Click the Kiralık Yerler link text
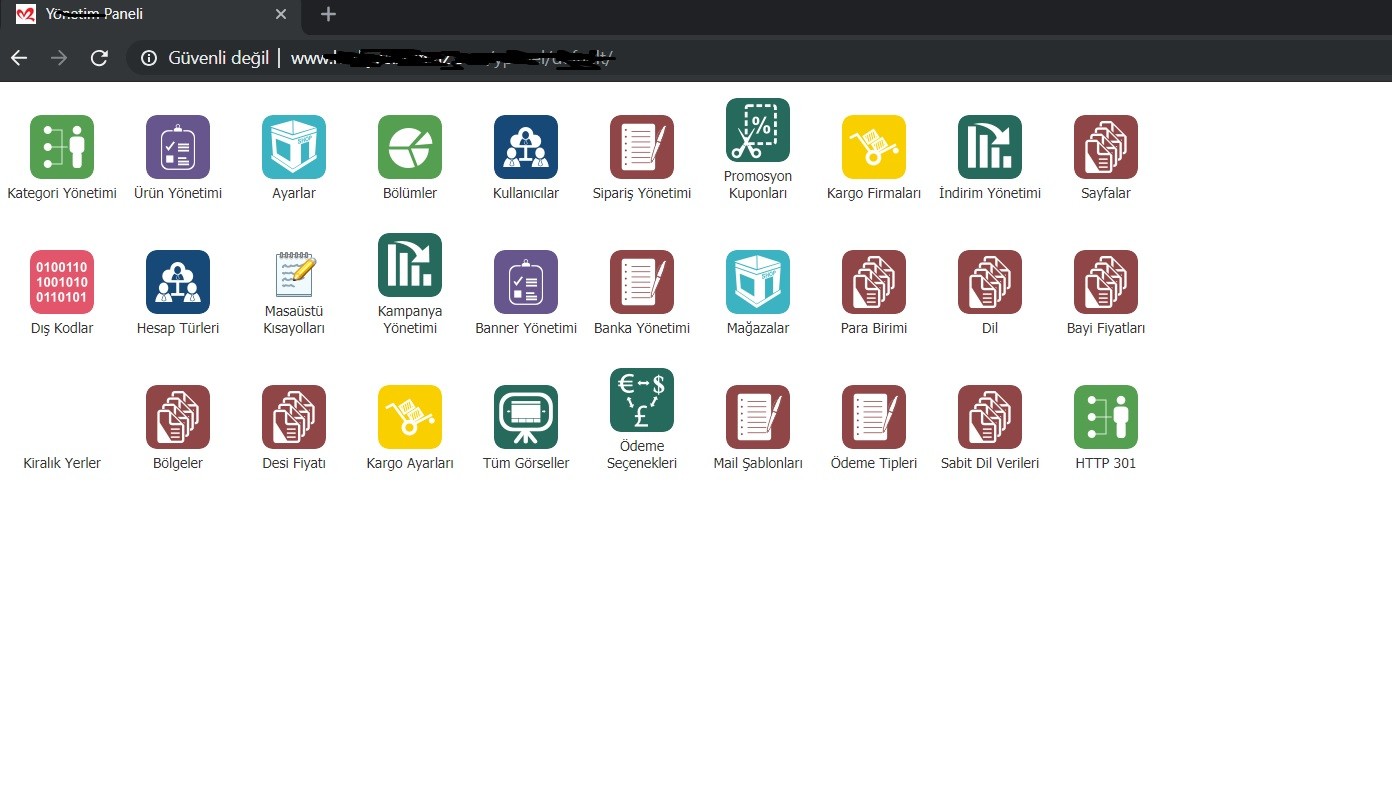Screen dimensions: 1392x802 [x=62, y=463]
